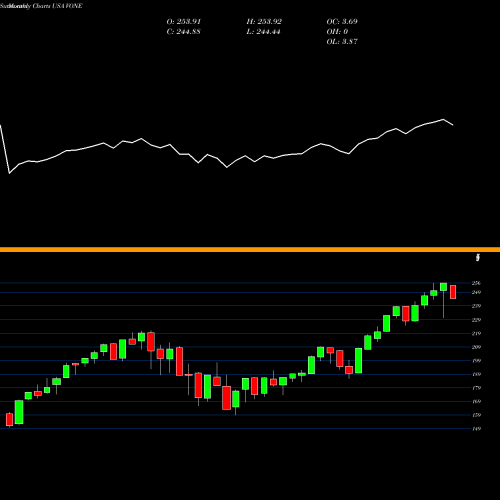Select the low value 'L: 244.44'
The height and width of the screenshot is (500, 500).
tap(263, 32)
